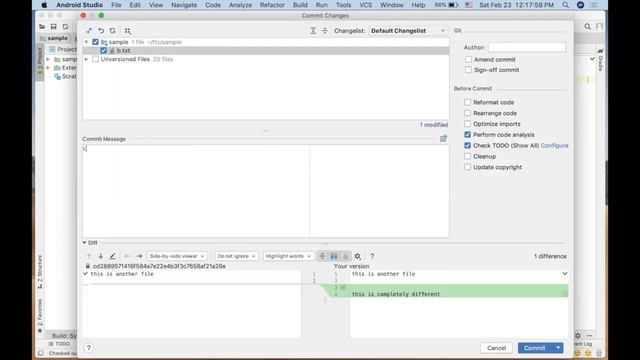Open the Side-by-side viewer dropdown
Viewport: 640px width, 360px height.
(x=177, y=256)
